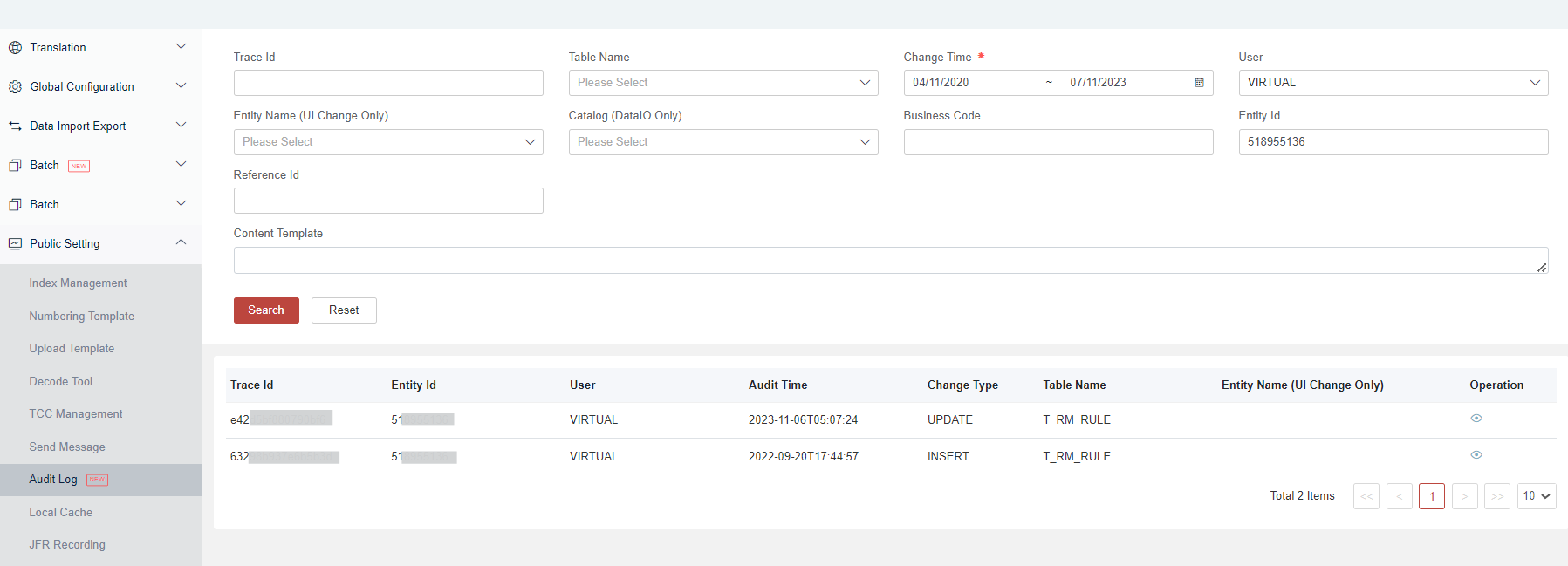
Task: Click the calendar icon in Change Time
Action: [1199, 83]
